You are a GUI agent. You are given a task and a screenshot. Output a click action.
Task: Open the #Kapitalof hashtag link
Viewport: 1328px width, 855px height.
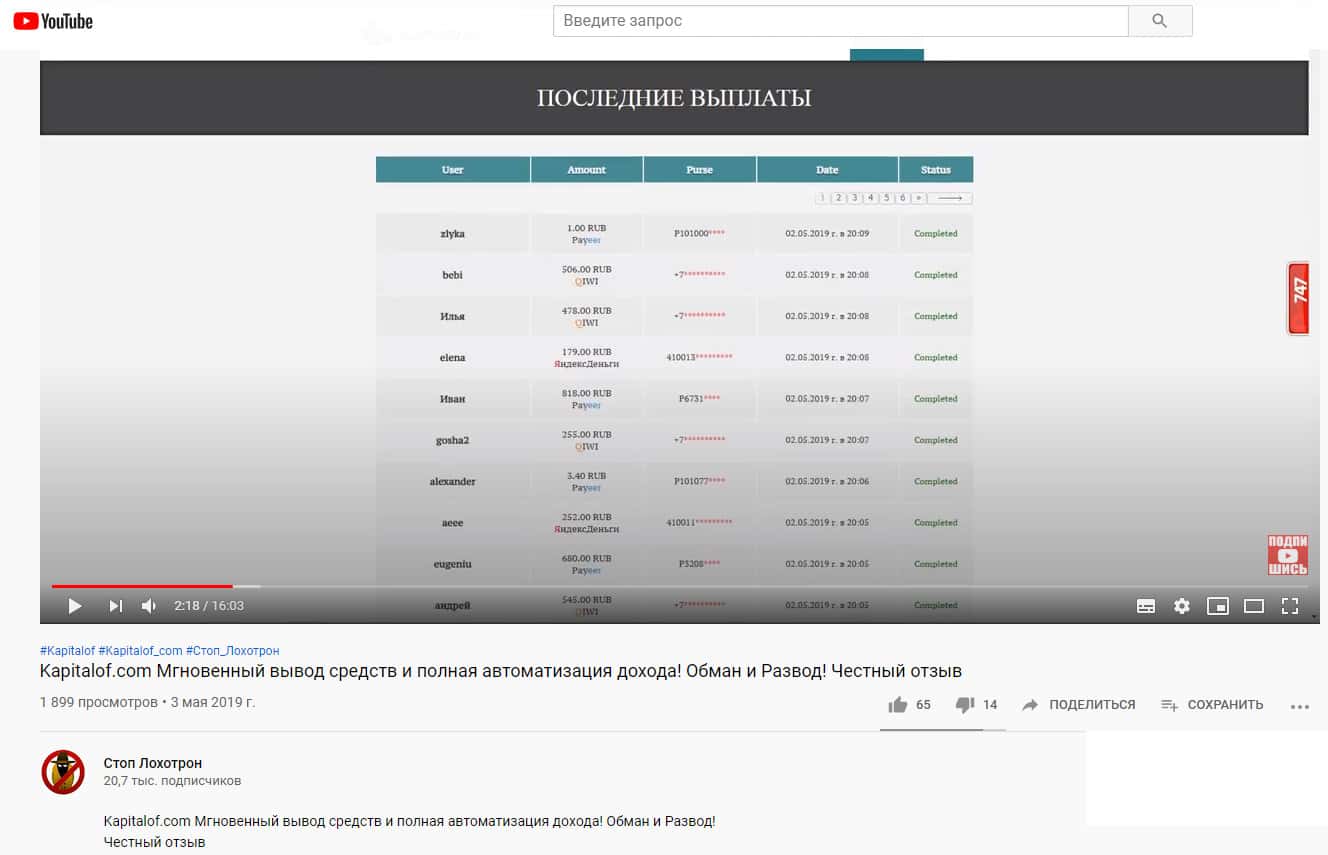pyautogui.click(x=66, y=651)
